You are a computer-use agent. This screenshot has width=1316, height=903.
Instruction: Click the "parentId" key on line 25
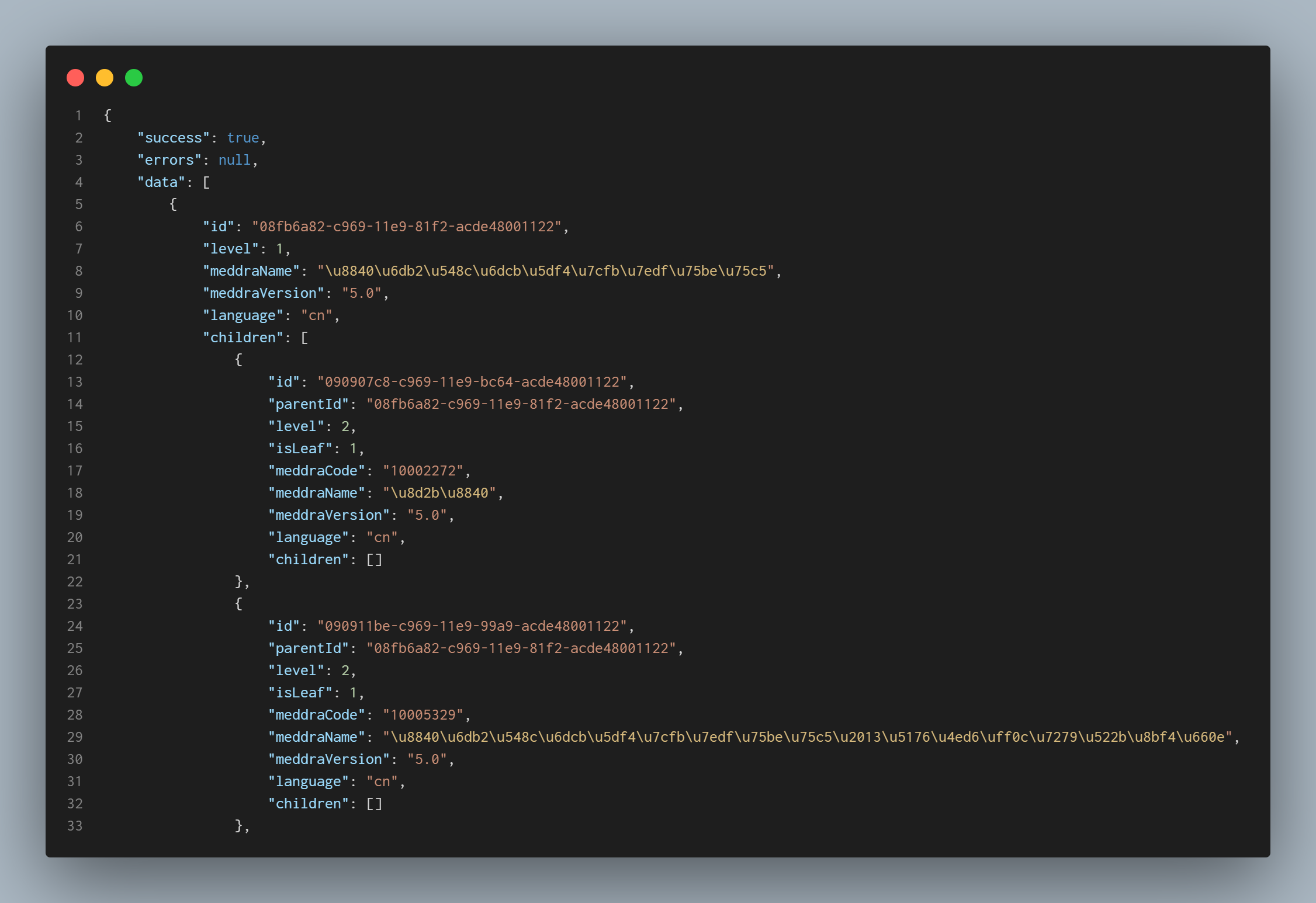309,648
